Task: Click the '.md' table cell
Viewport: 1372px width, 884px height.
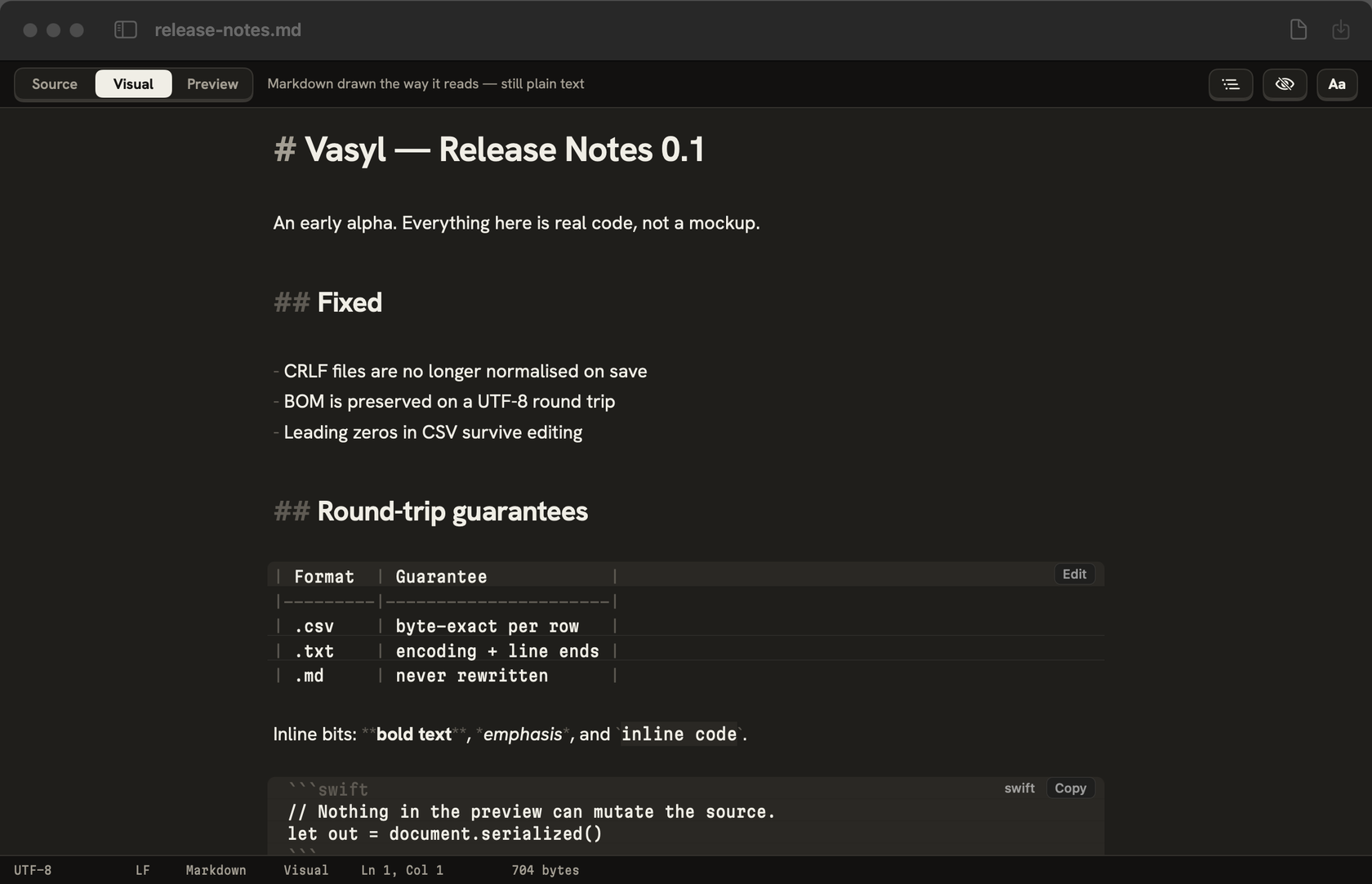Action: pos(310,676)
